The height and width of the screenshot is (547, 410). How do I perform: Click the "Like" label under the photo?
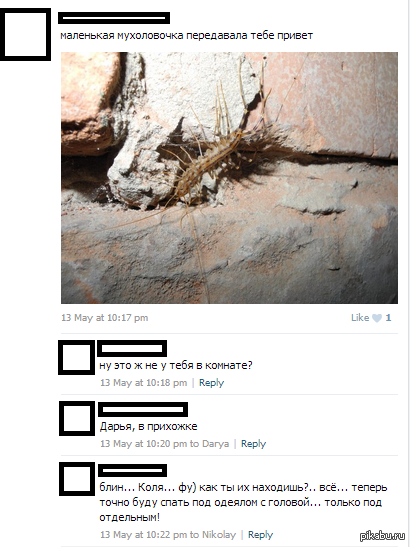360,317
